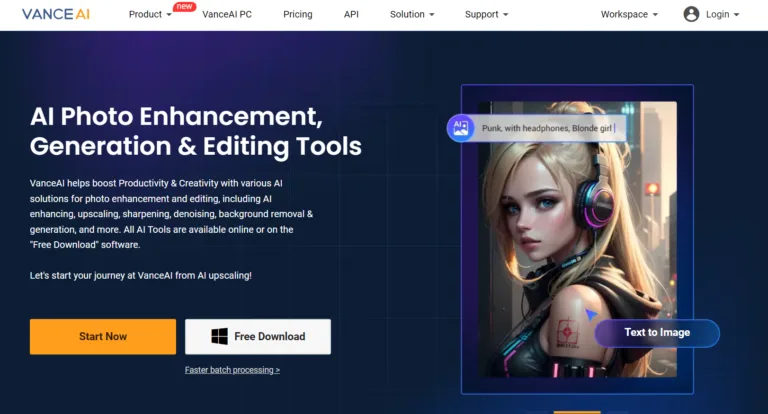The image size is (768, 414).
Task: Open the VanceAI PC page
Action: coord(227,15)
